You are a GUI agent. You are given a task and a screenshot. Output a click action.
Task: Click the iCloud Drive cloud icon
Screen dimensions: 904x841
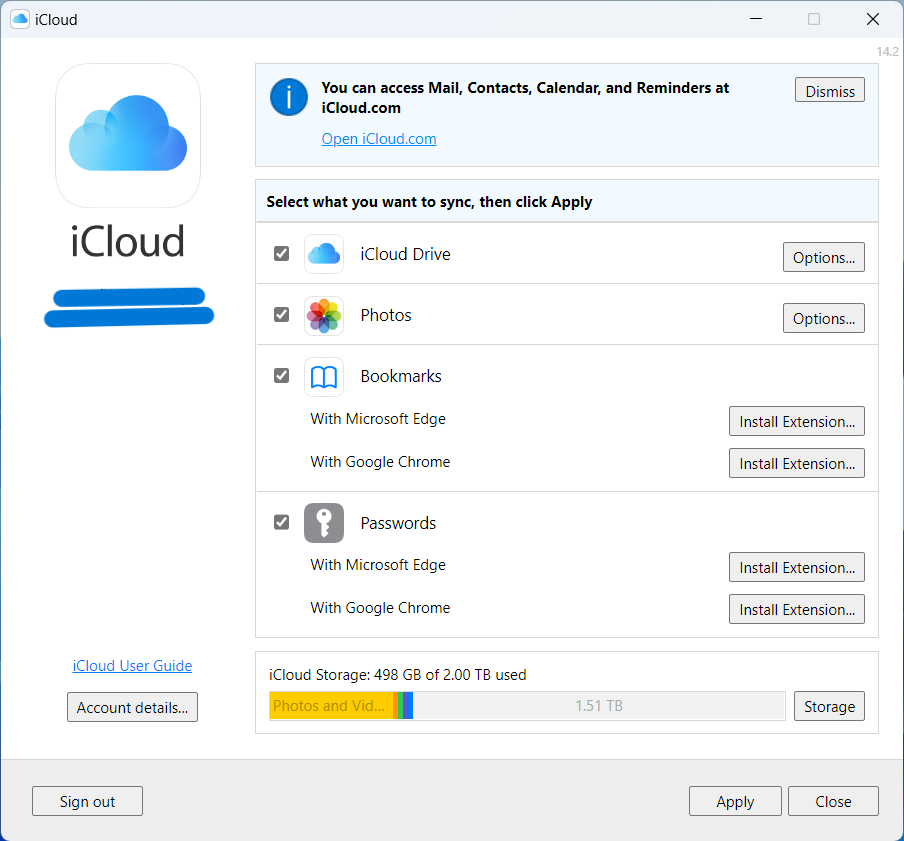pos(324,254)
